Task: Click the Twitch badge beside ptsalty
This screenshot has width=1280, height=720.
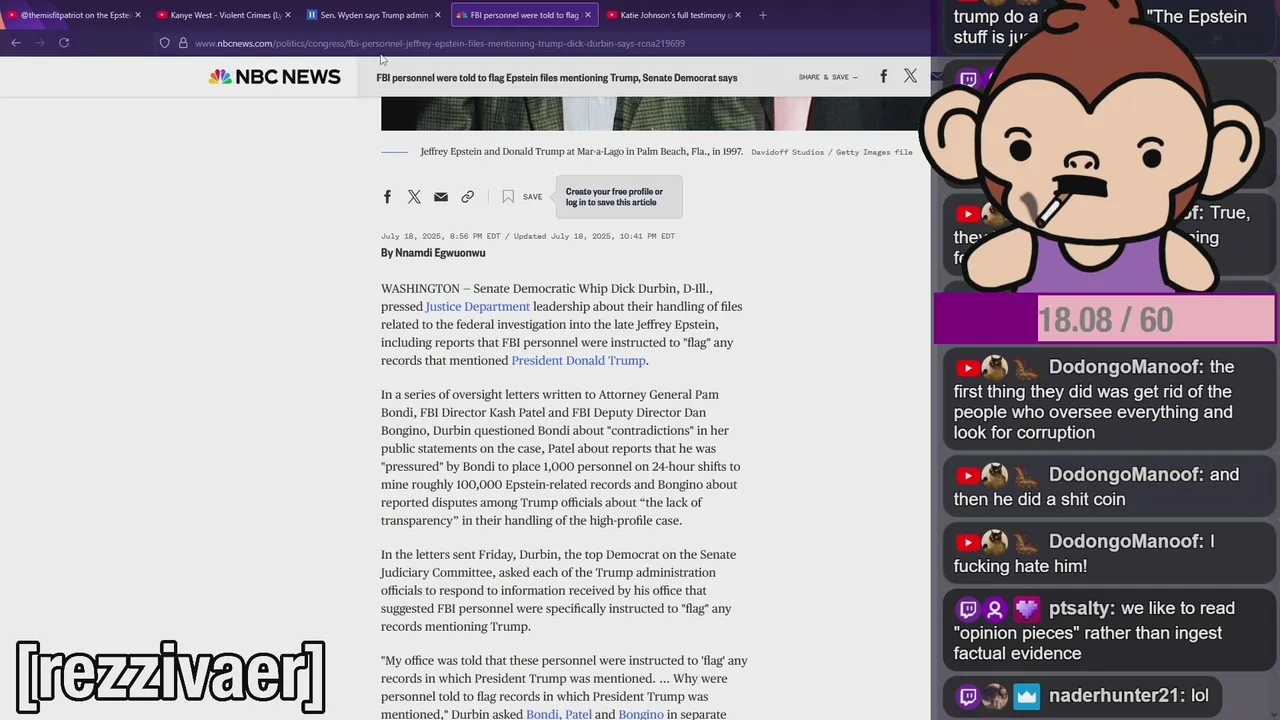Action: tap(968, 609)
